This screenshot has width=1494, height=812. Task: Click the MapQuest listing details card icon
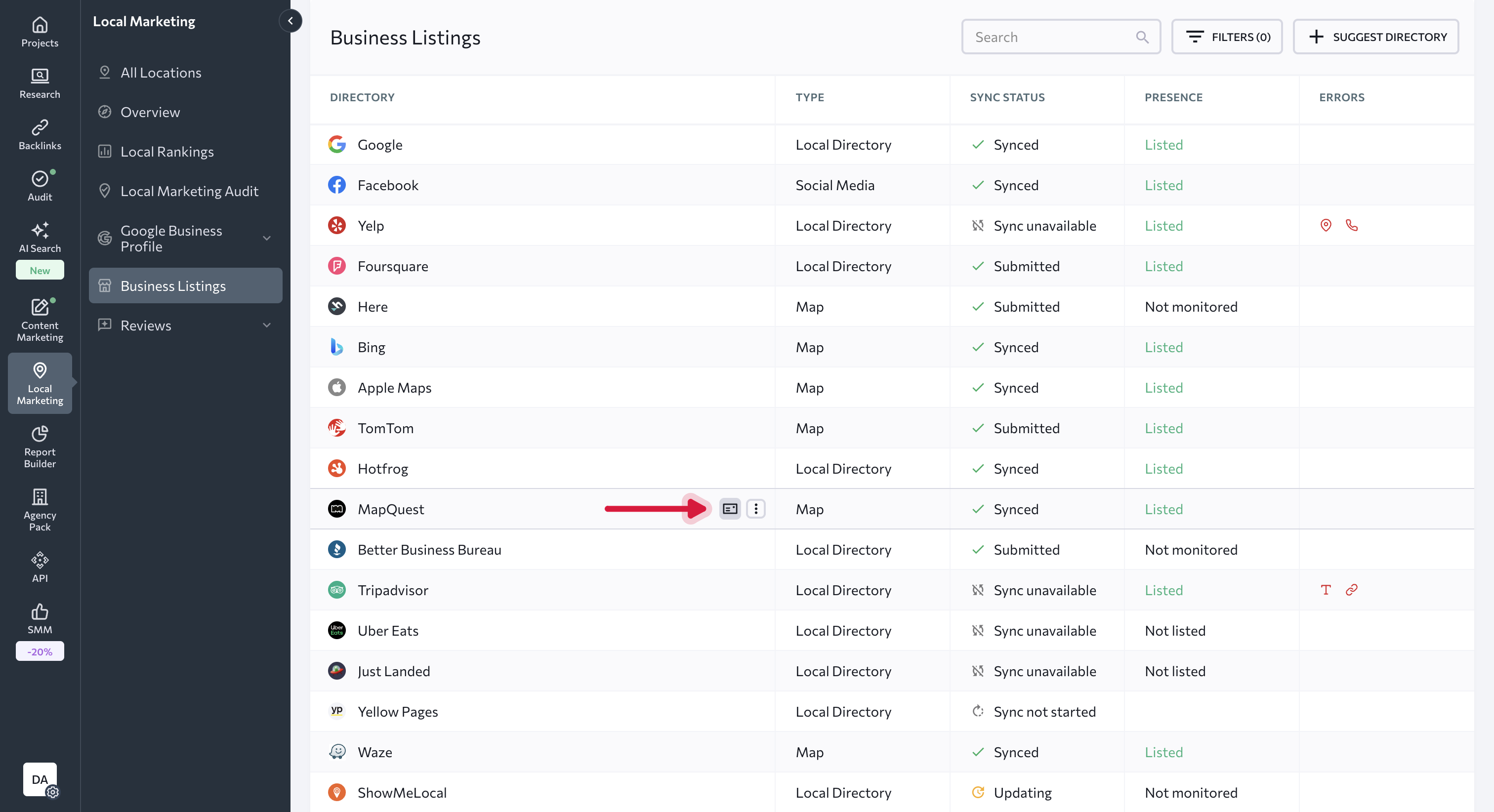point(730,509)
